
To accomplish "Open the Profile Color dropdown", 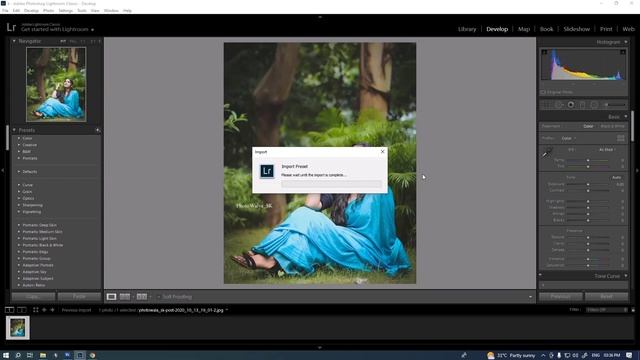I will [x=569, y=138].
